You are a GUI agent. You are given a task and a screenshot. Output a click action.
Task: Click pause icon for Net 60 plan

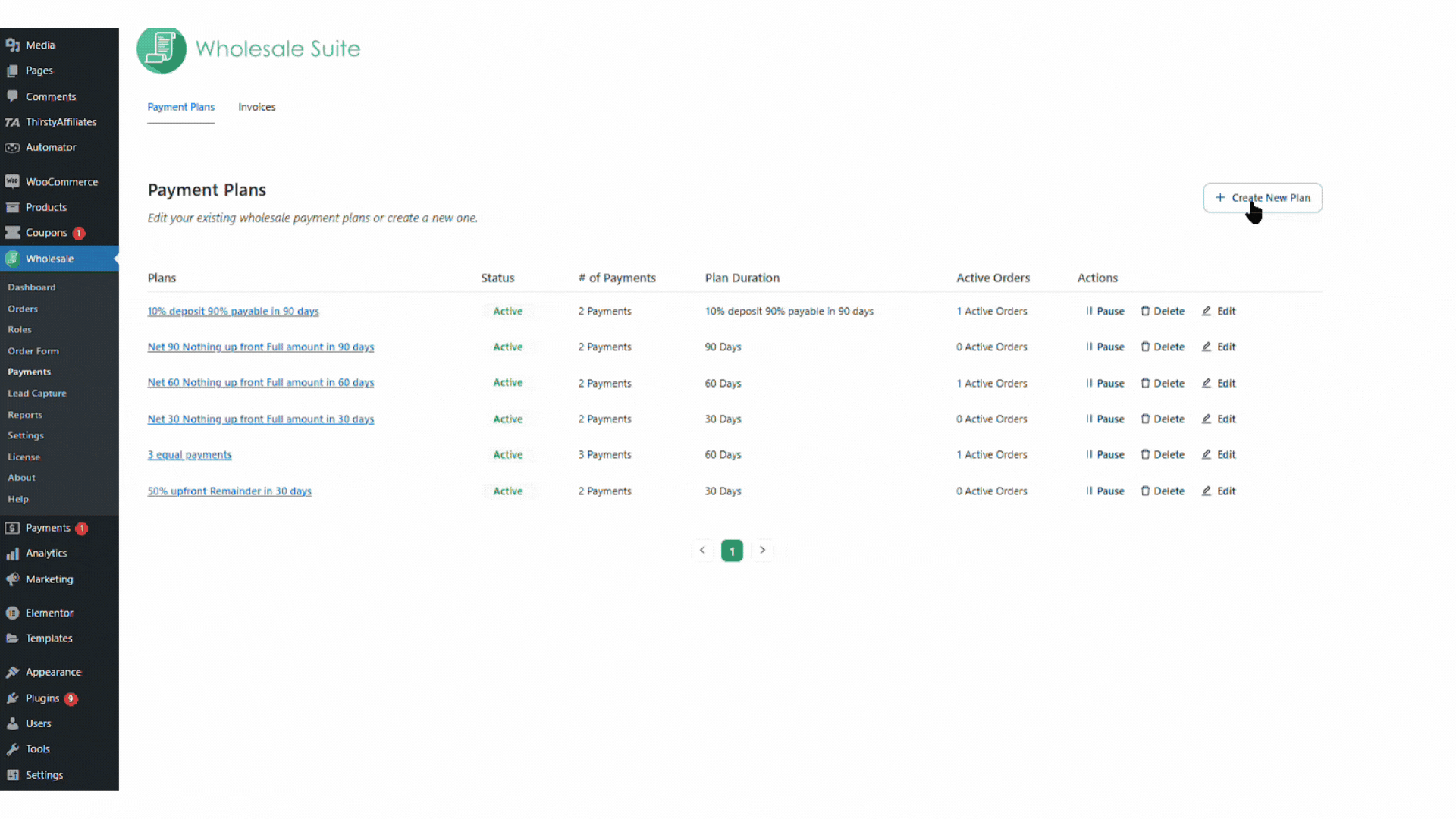pyautogui.click(x=1089, y=383)
